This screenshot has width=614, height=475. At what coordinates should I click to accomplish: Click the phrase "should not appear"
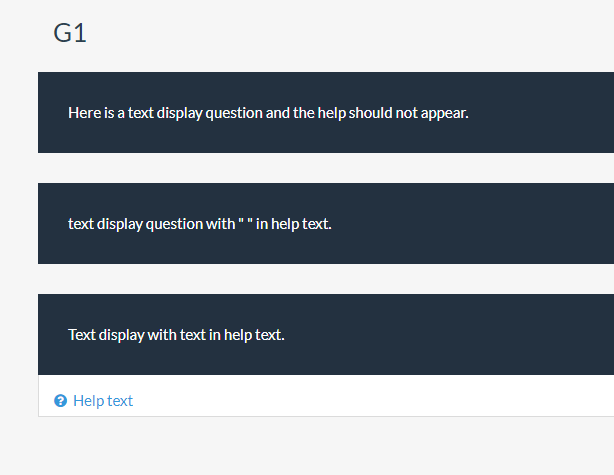pos(408,112)
